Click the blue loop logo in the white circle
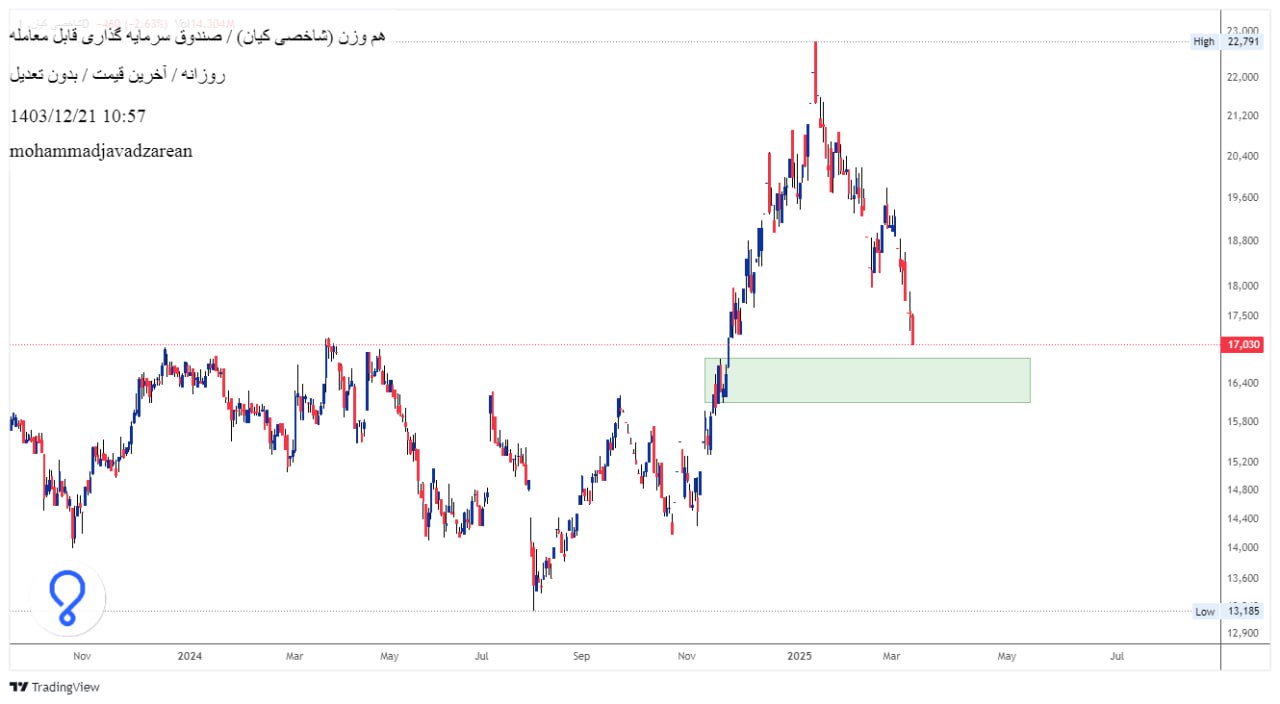The height and width of the screenshot is (704, 1280). point(67,599)
